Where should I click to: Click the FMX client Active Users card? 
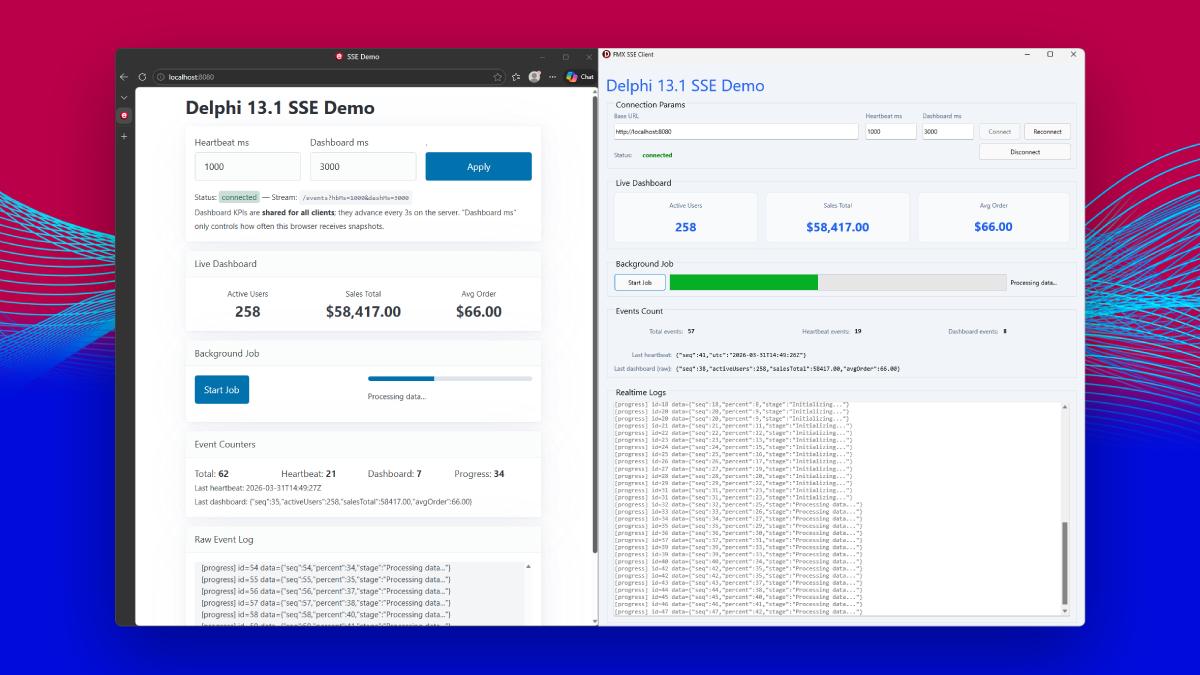click(x=686, y=217)
